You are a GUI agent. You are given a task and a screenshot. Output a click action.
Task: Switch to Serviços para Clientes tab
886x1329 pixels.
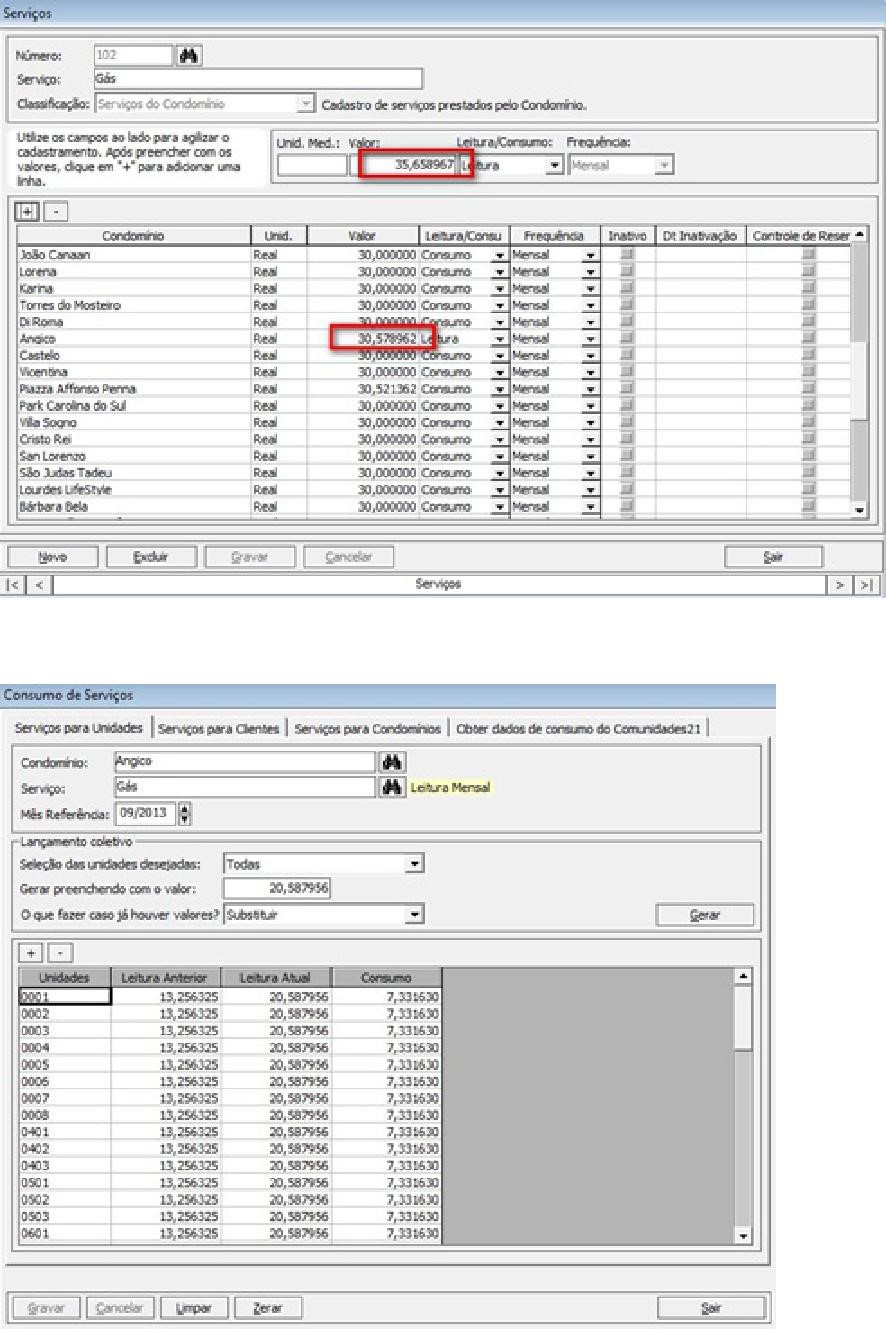click(x=219, y=729)
